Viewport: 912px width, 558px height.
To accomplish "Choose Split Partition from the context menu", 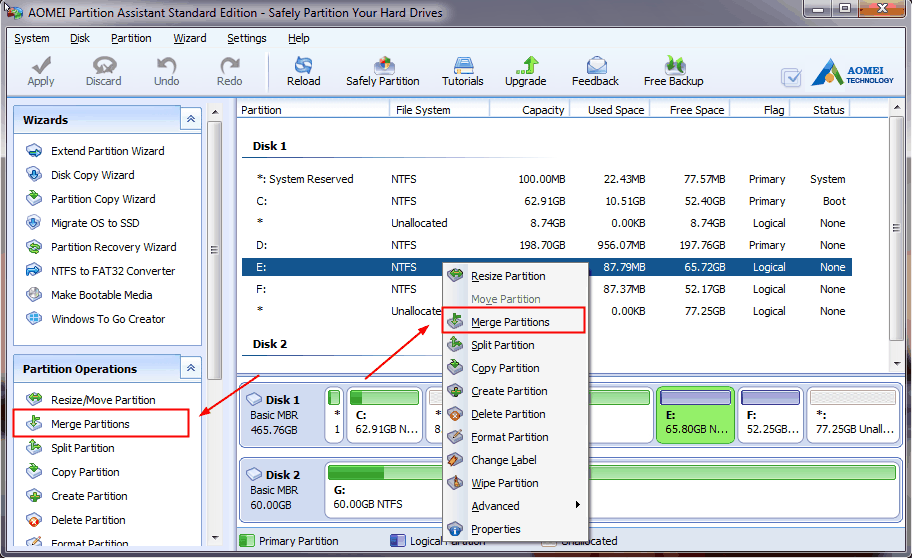I will pyautogui.click(x=515, y=345).
